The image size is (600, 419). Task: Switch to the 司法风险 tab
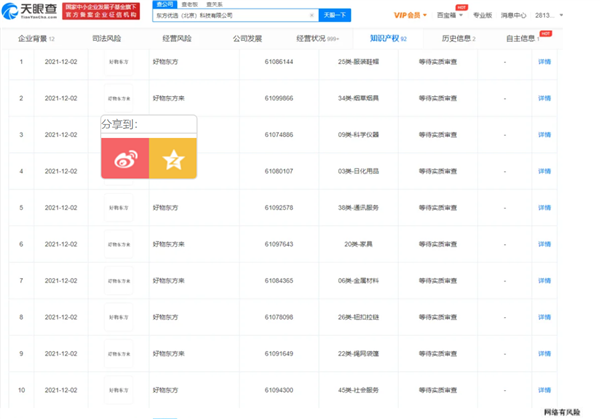coord(107,39)
